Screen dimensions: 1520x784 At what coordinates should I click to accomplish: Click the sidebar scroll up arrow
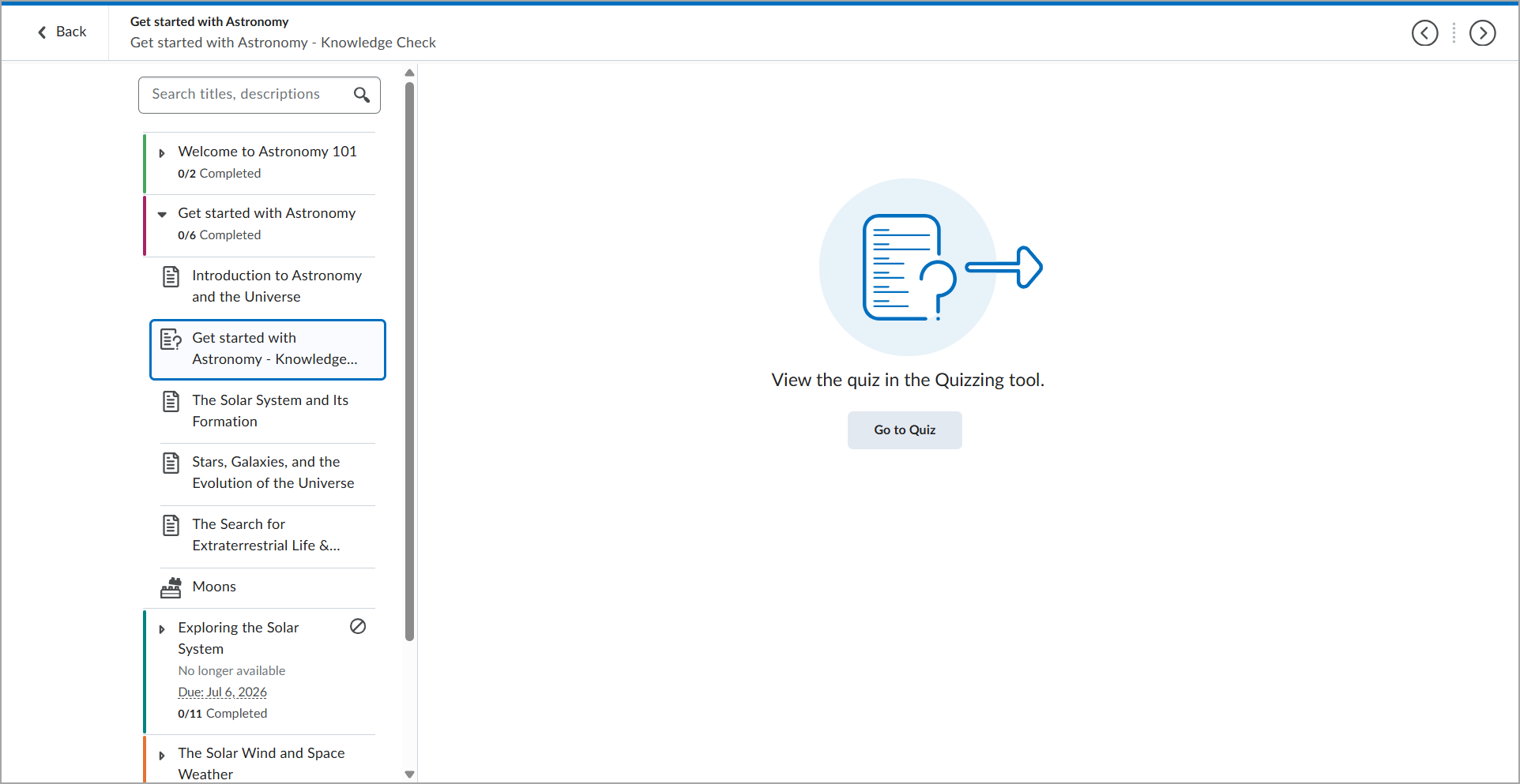pyautogui.click(x=409, y=73)
